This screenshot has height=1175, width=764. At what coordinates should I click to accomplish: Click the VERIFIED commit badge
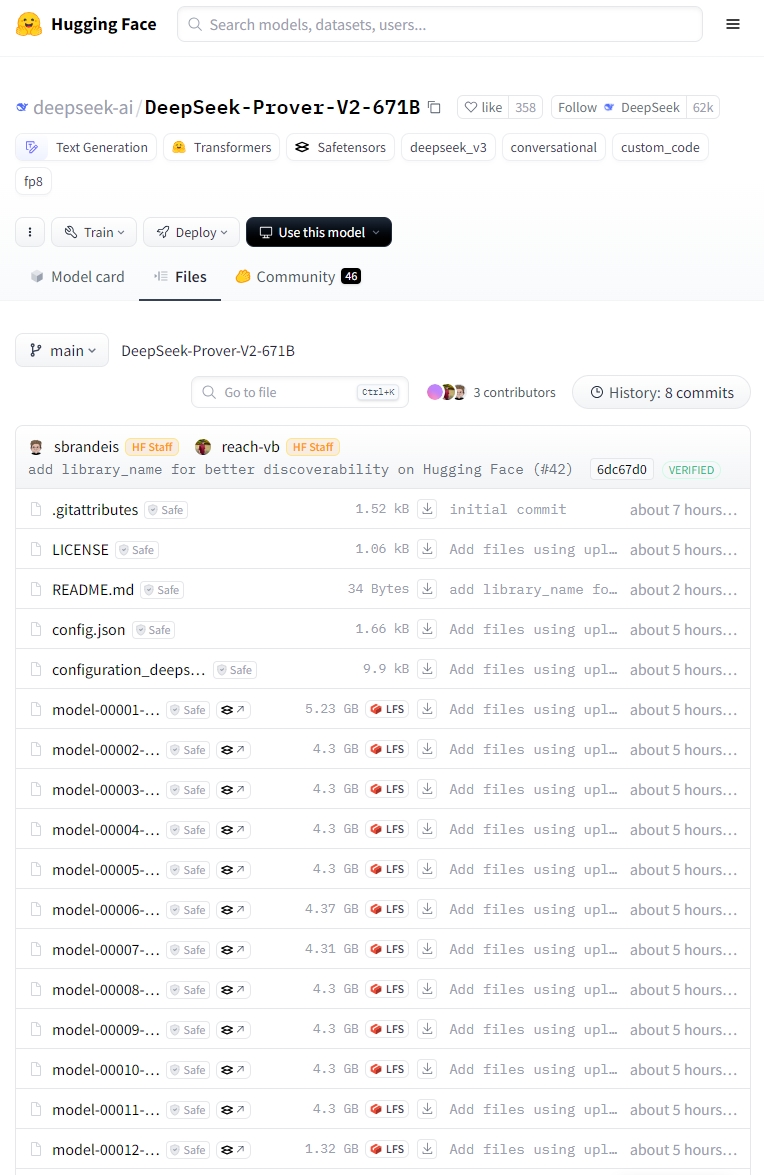691,470
